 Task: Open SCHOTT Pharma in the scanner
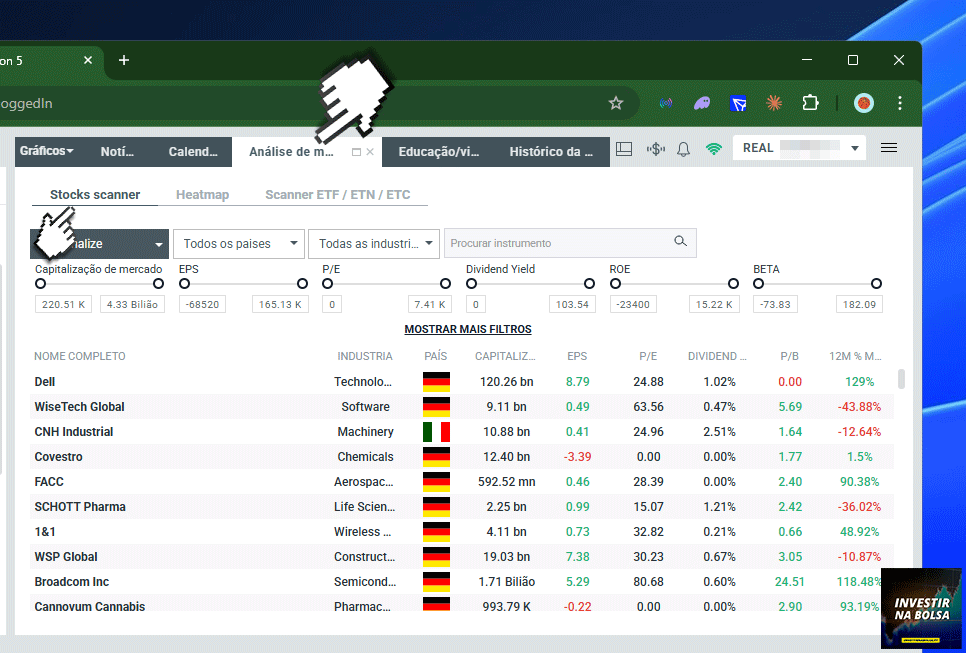(x=462, y=506)
